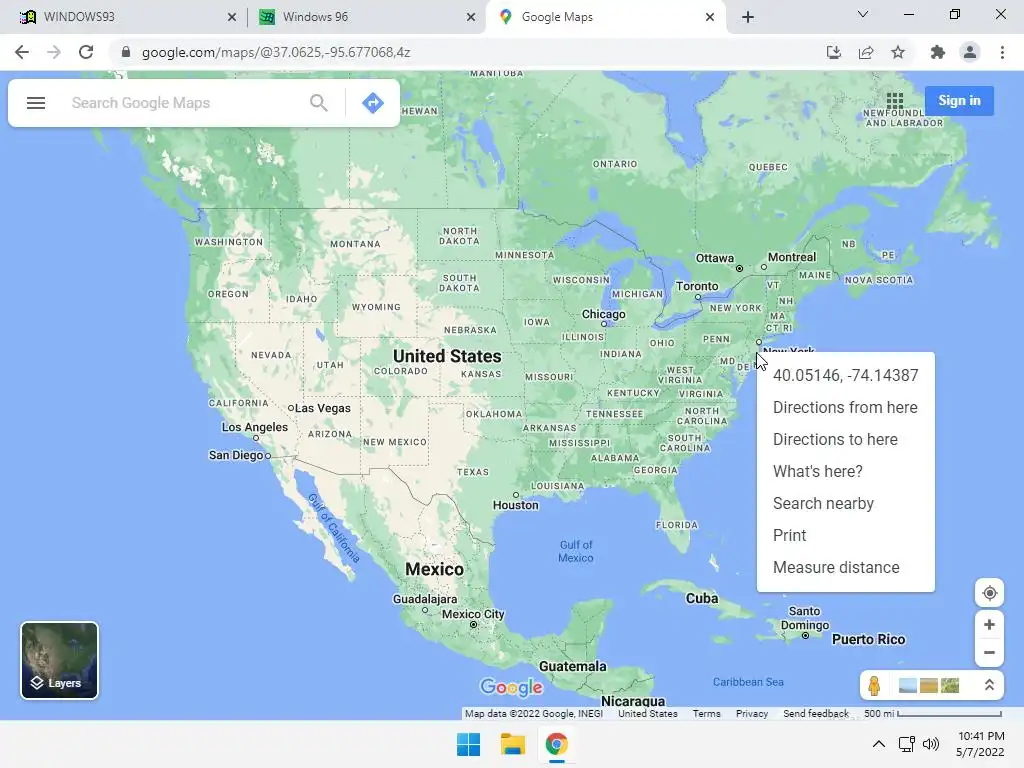Open the Extensions puzzle icon
This screenshot has width=1024, height=768.
coord(938,52)
